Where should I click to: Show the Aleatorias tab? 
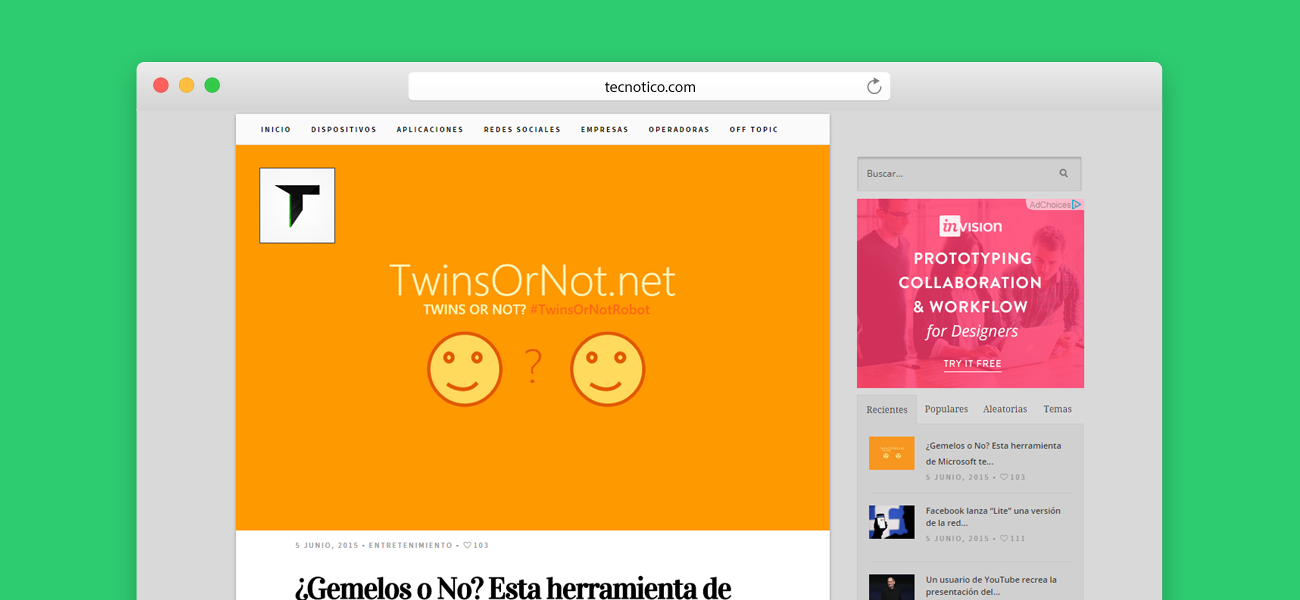click(1005, 409)
